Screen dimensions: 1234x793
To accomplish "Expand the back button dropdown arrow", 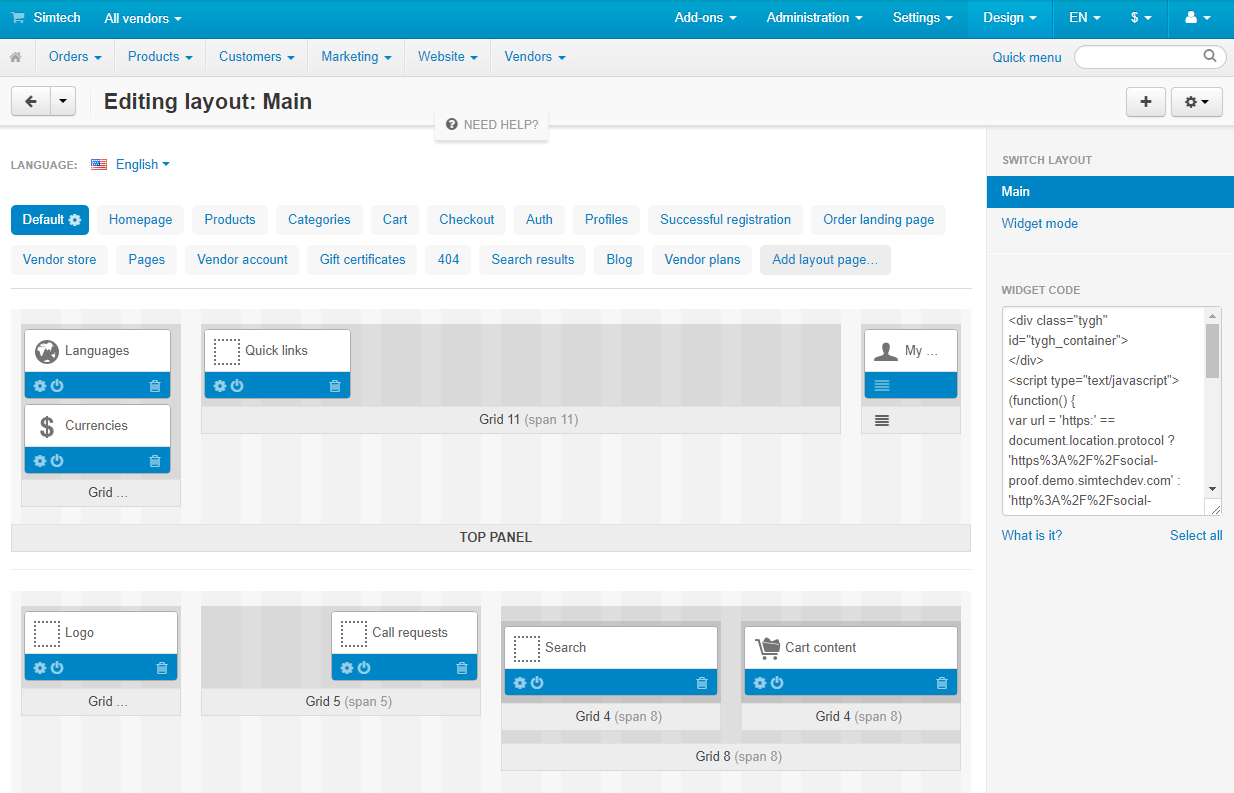I will 63,101.
